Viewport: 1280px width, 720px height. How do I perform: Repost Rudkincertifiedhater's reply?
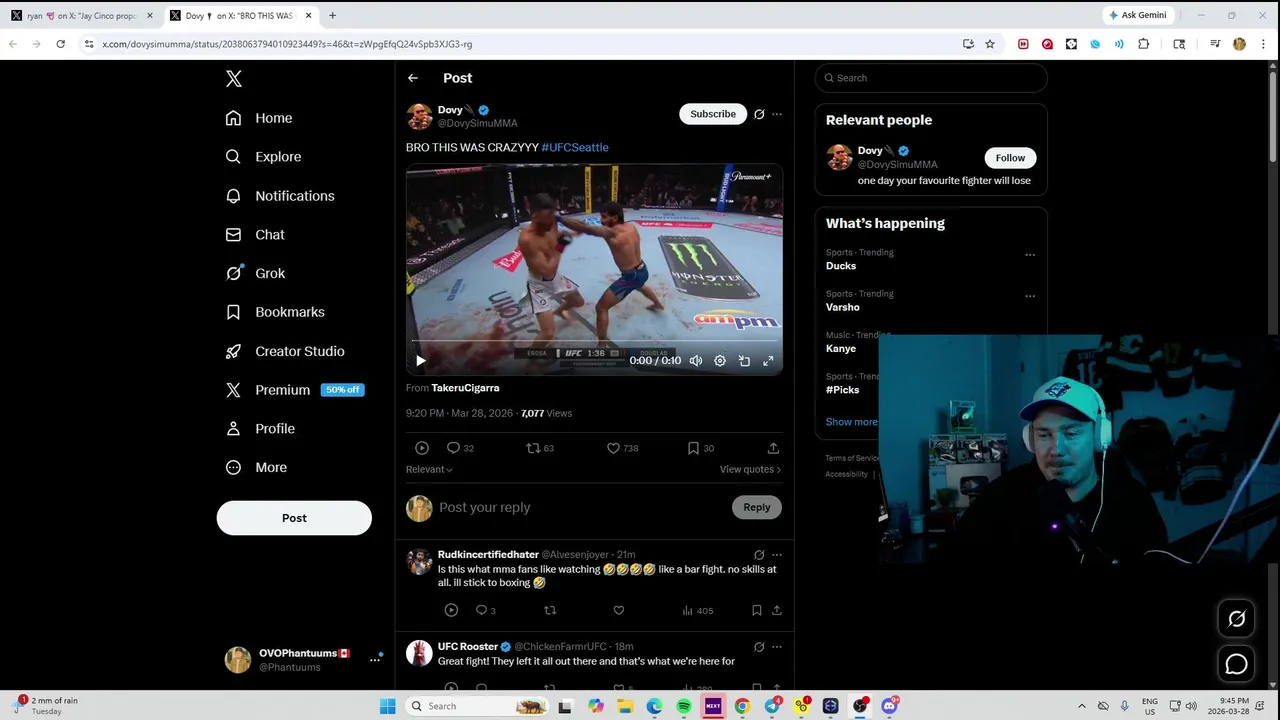[550, 610]
